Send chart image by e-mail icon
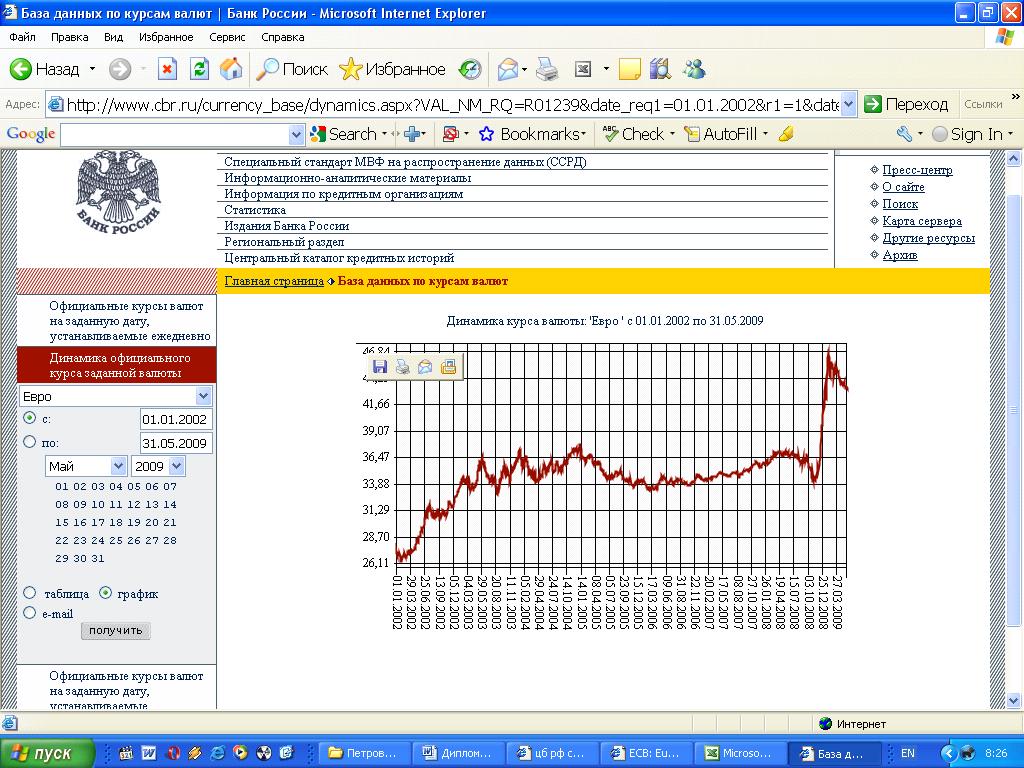Viewport: 1024px width, 768px height. pyautogui.click(x=425, y=367)
